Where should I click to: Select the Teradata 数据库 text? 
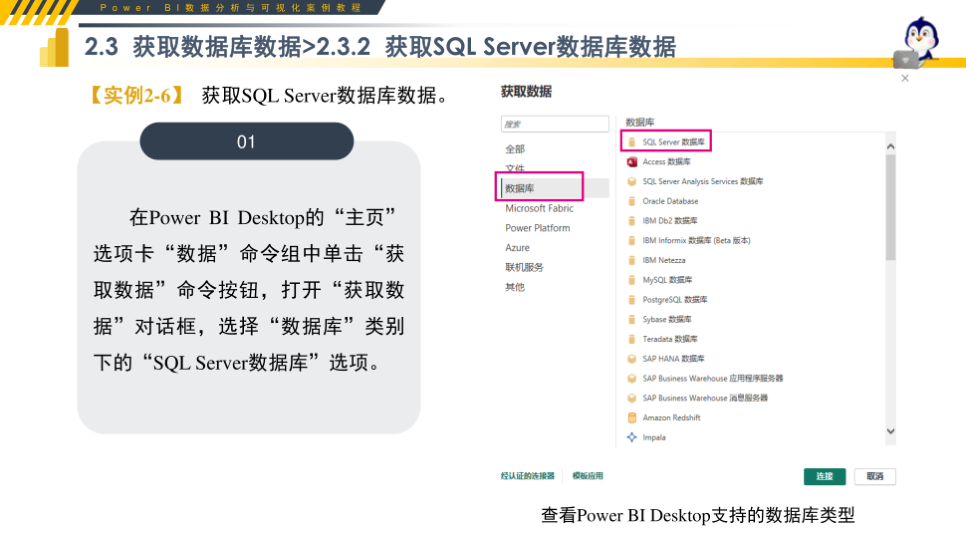point(670,339)
